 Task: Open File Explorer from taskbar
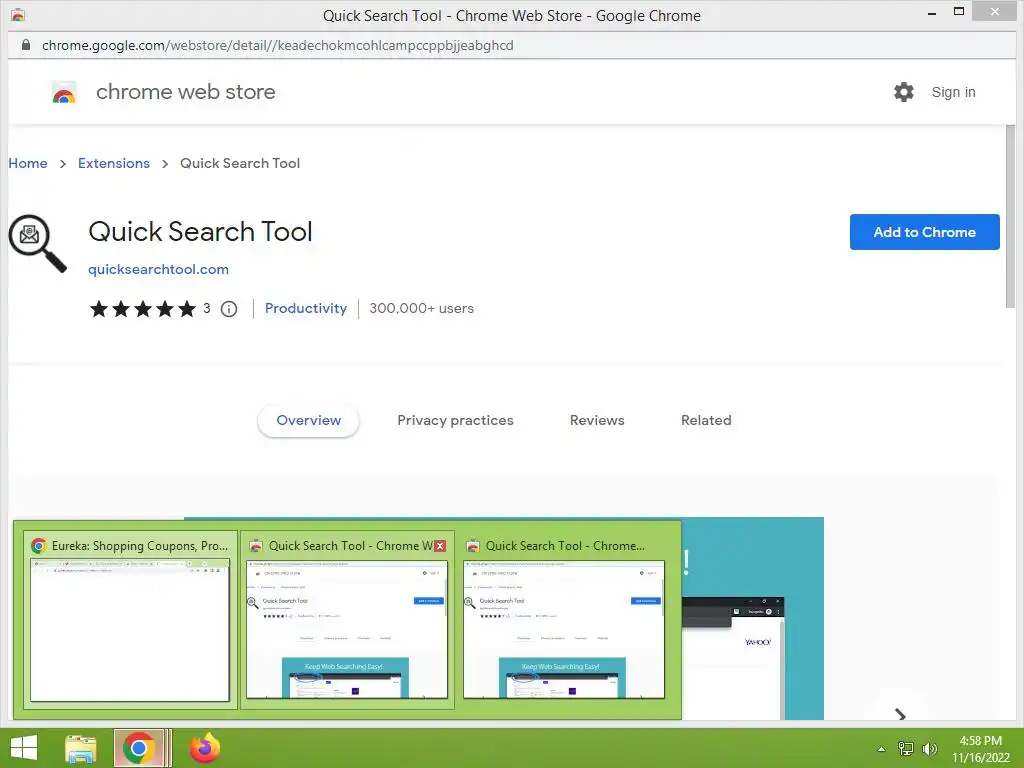(80, 748)
